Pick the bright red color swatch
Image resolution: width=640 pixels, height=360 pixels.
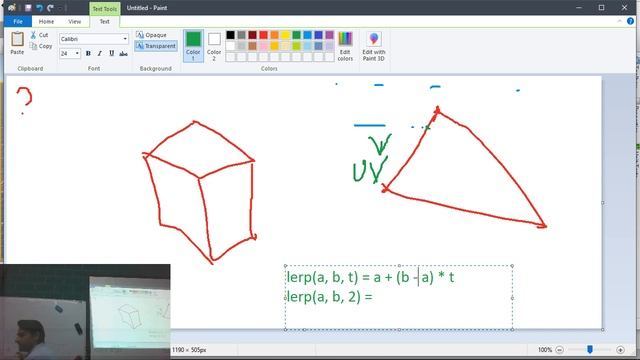[264, 35]
